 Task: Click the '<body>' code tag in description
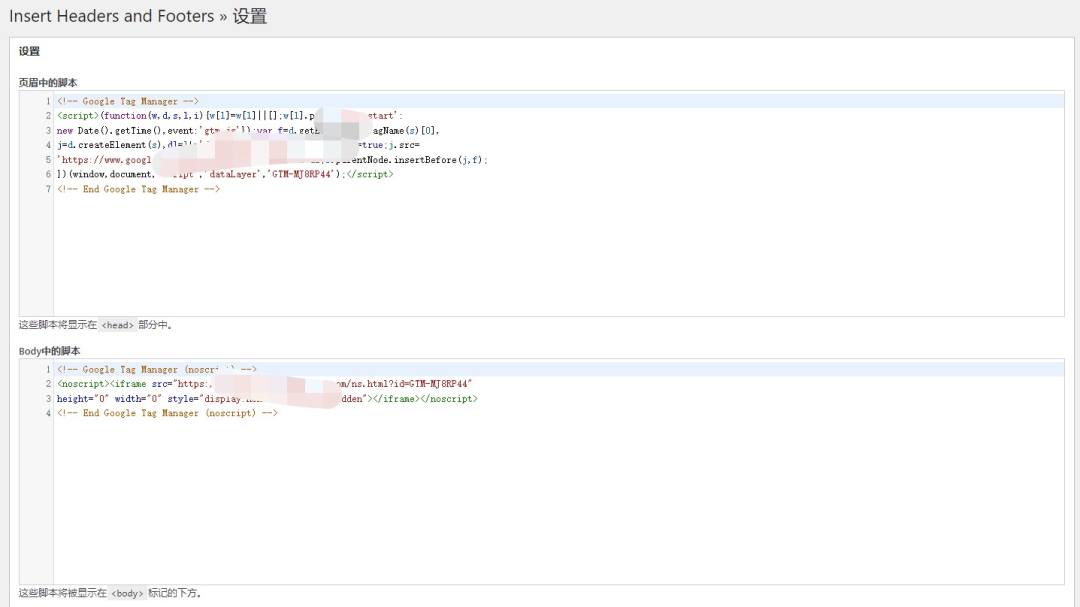click(x=127, y=593)
